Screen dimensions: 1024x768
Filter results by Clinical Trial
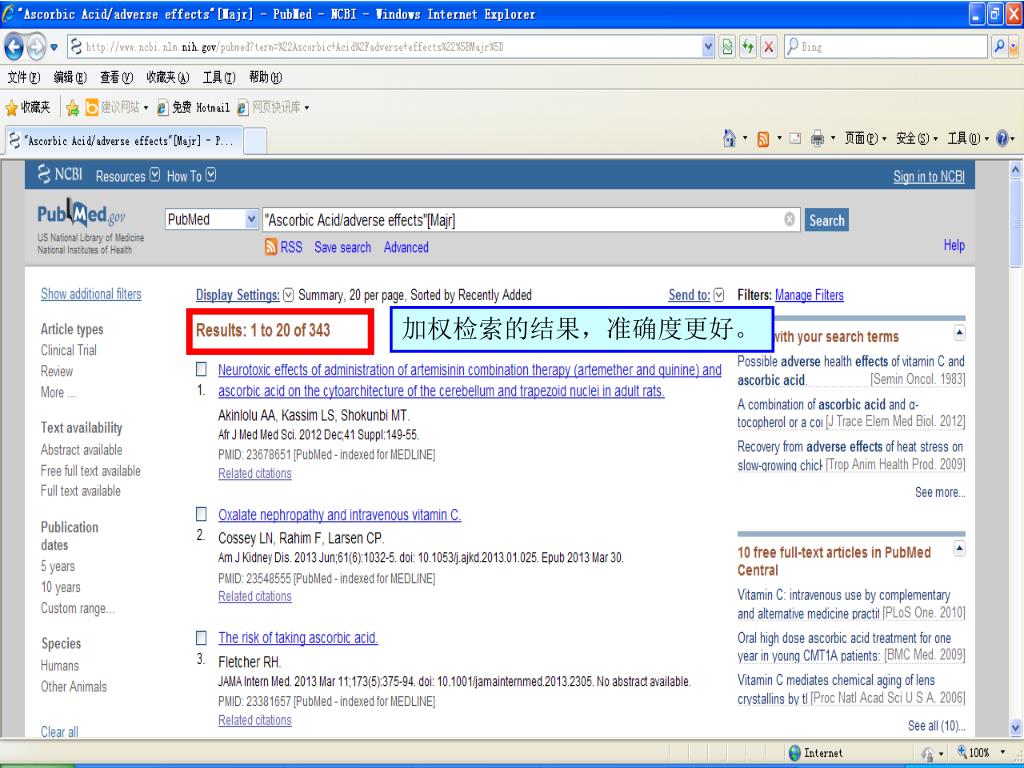(x=69, y=350)
